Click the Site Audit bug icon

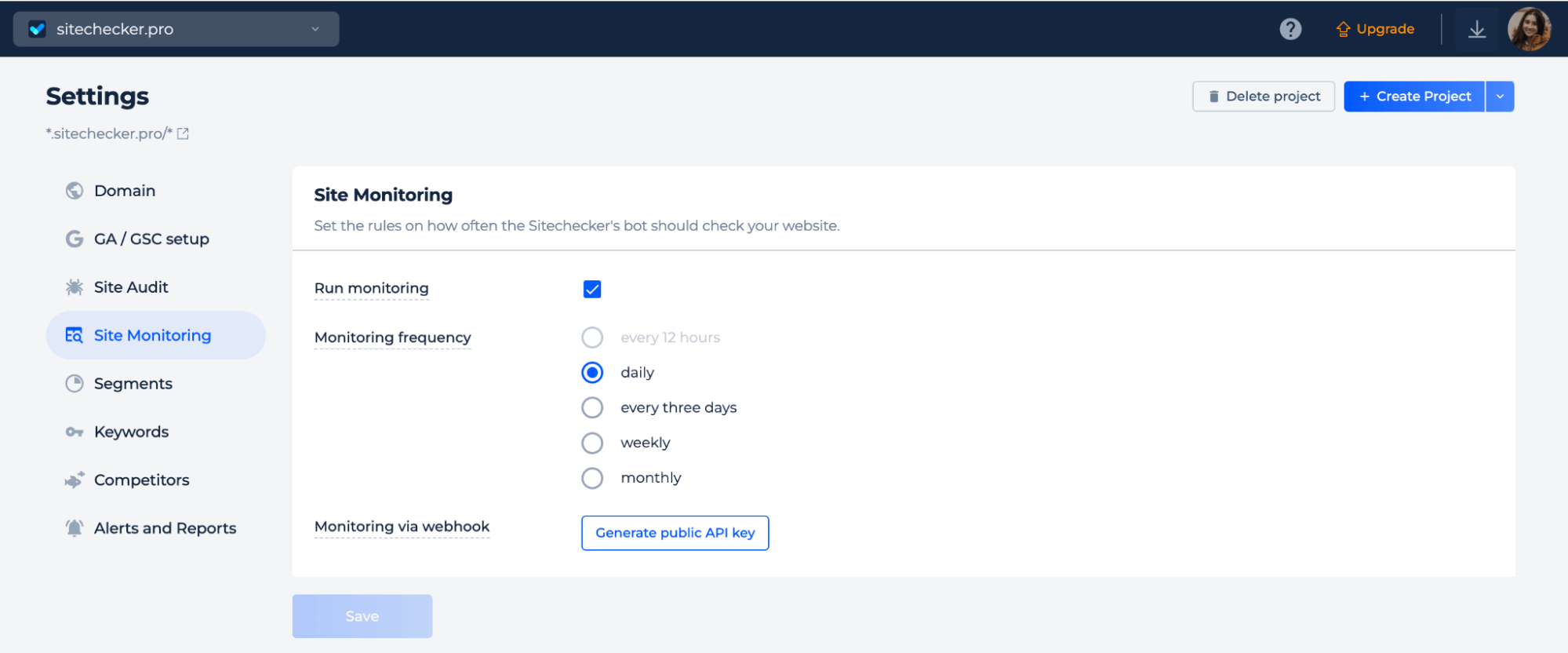pos(75,287)
